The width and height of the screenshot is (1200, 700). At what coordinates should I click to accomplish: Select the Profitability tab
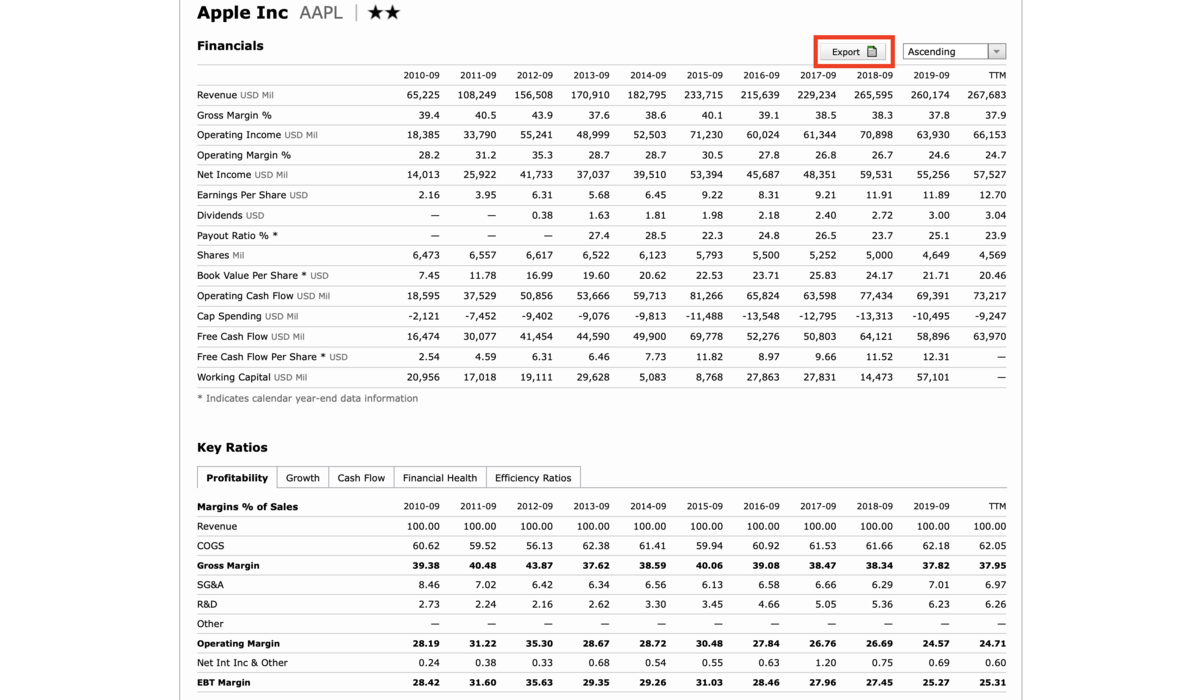pyautogui.click(x=237, y=478)
